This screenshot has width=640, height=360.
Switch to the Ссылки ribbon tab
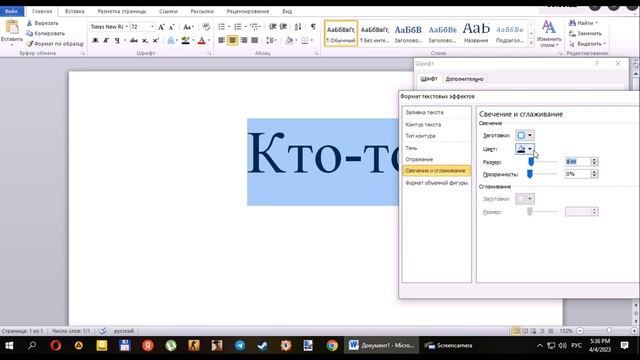168,11
